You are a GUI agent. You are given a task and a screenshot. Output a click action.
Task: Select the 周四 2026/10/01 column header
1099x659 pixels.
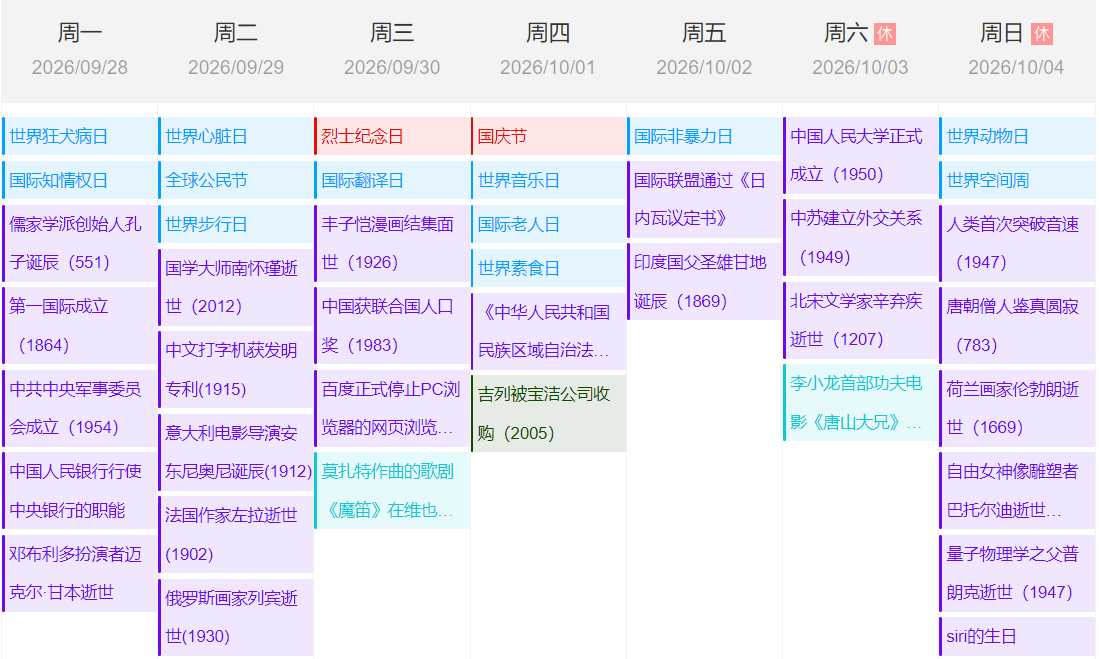tap(548, 50)
